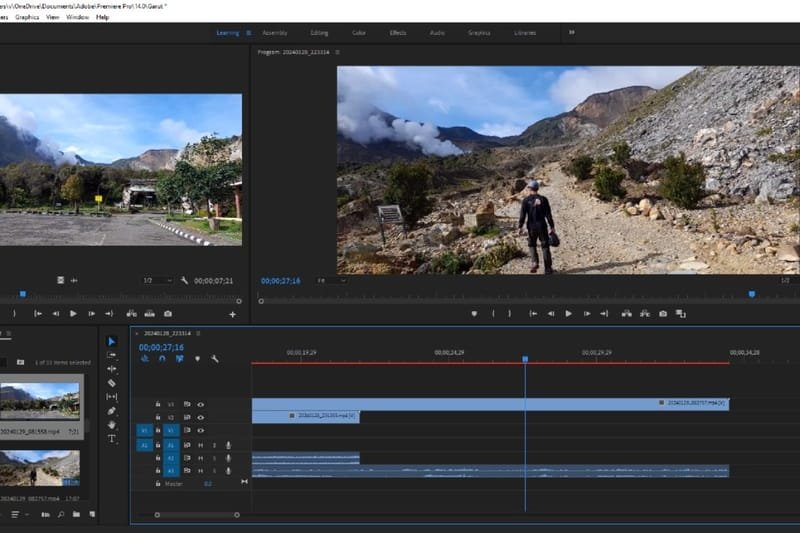The height and width of the screenshot is (533, 800).
Task: Play the Source monitor clip
Action: tap(73, 314)
